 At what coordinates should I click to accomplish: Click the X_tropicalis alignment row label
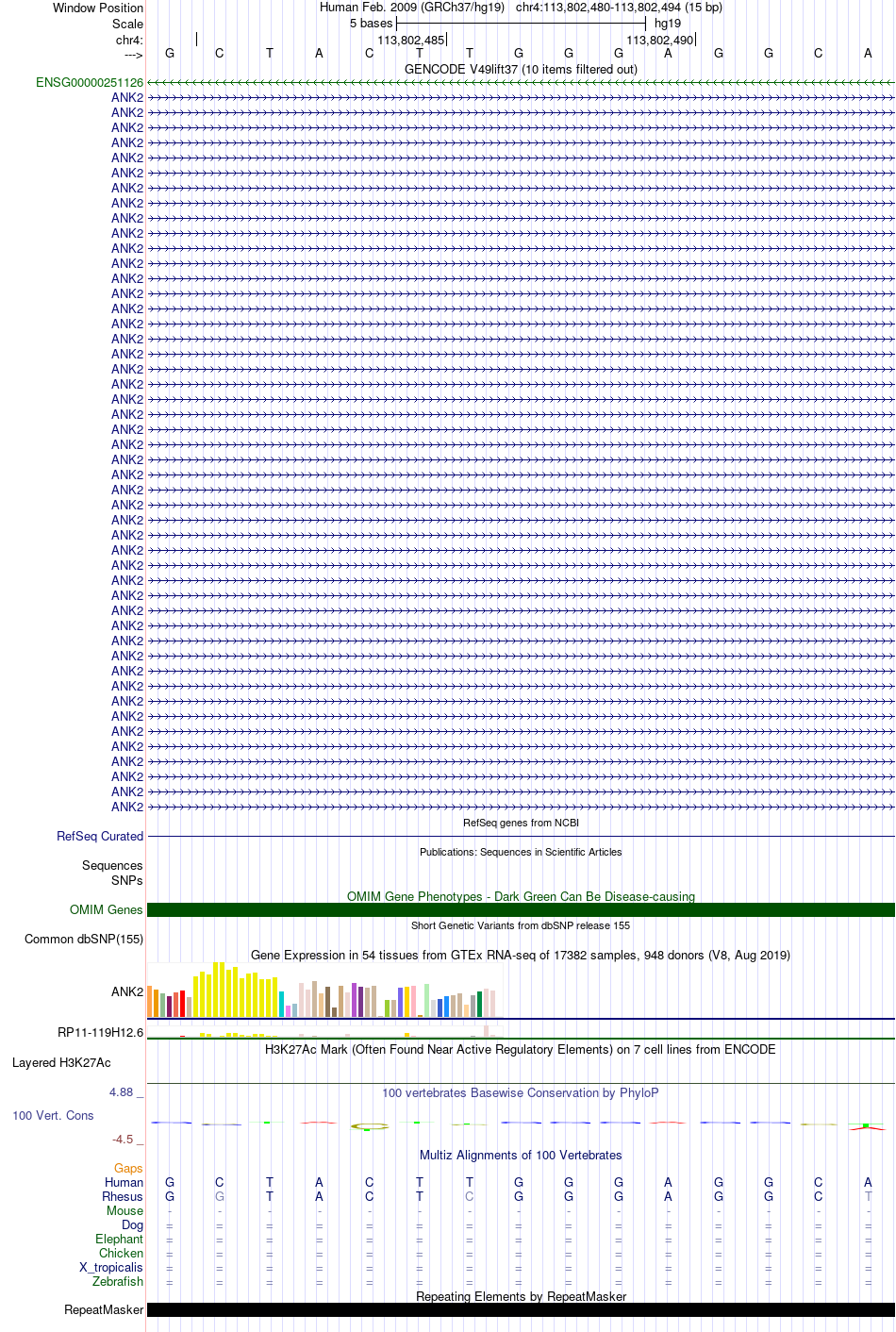(x=111, y=1267)
